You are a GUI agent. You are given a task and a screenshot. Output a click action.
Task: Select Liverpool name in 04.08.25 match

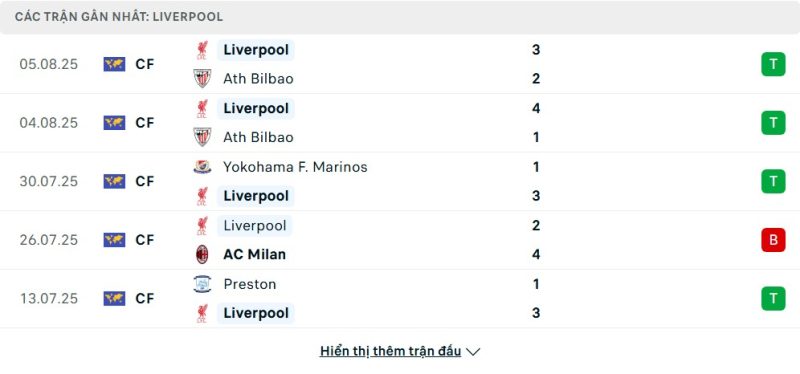(x=256, y=108)
